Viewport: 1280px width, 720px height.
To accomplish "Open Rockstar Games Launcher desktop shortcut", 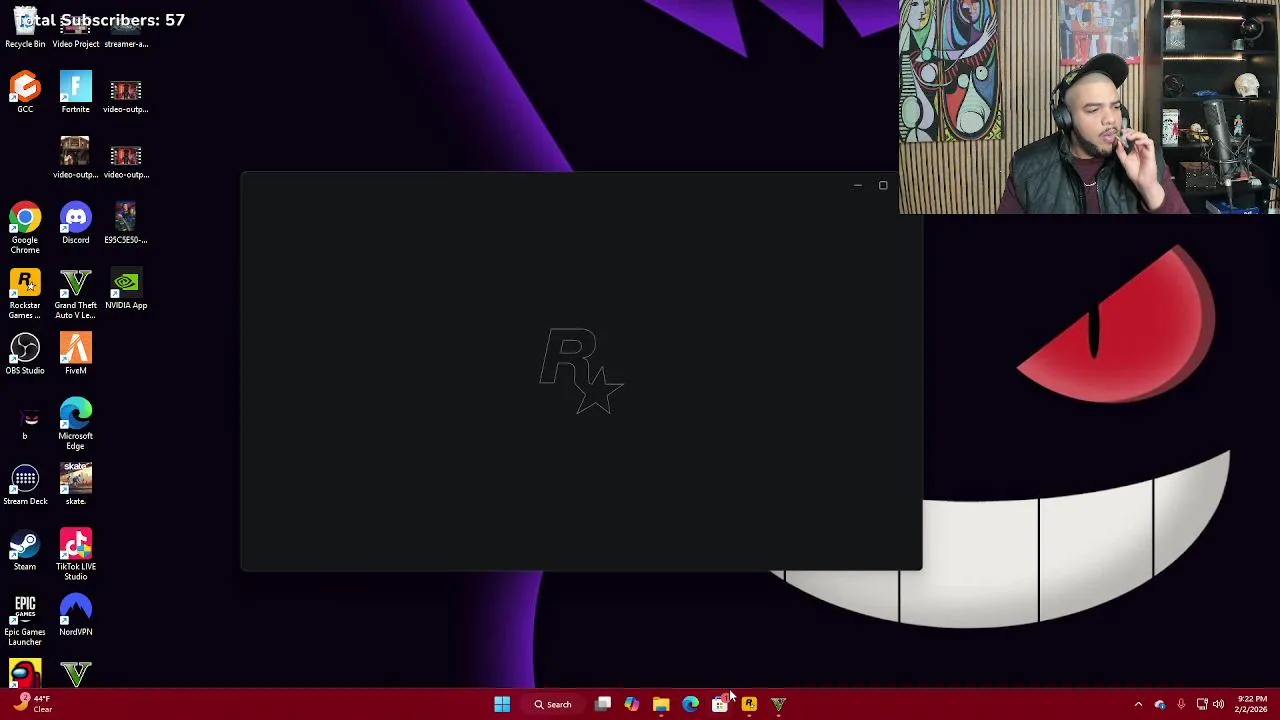I will (x=25, y=293).
